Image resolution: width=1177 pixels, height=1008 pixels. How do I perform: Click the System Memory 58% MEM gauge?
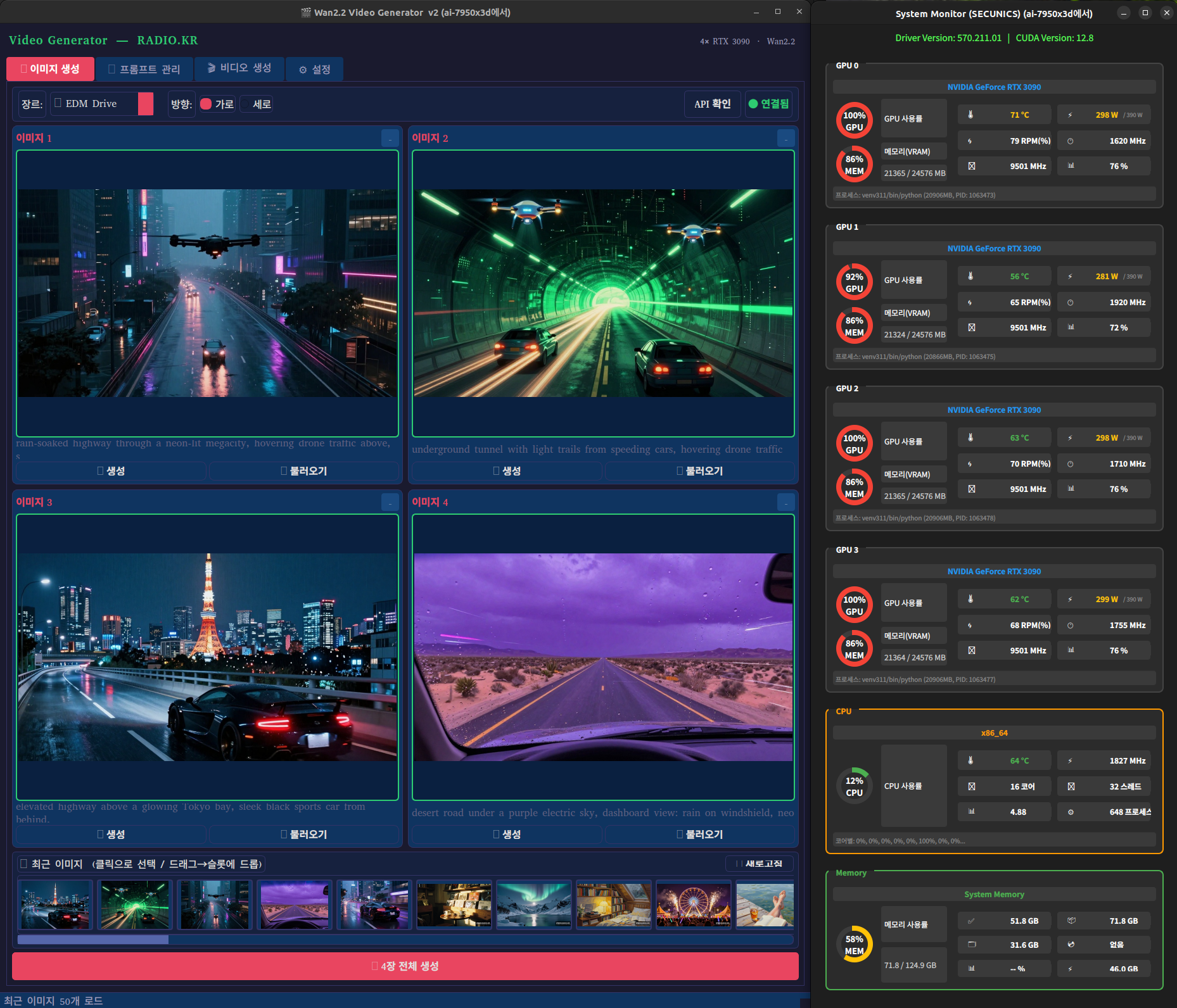pos(854,945)
